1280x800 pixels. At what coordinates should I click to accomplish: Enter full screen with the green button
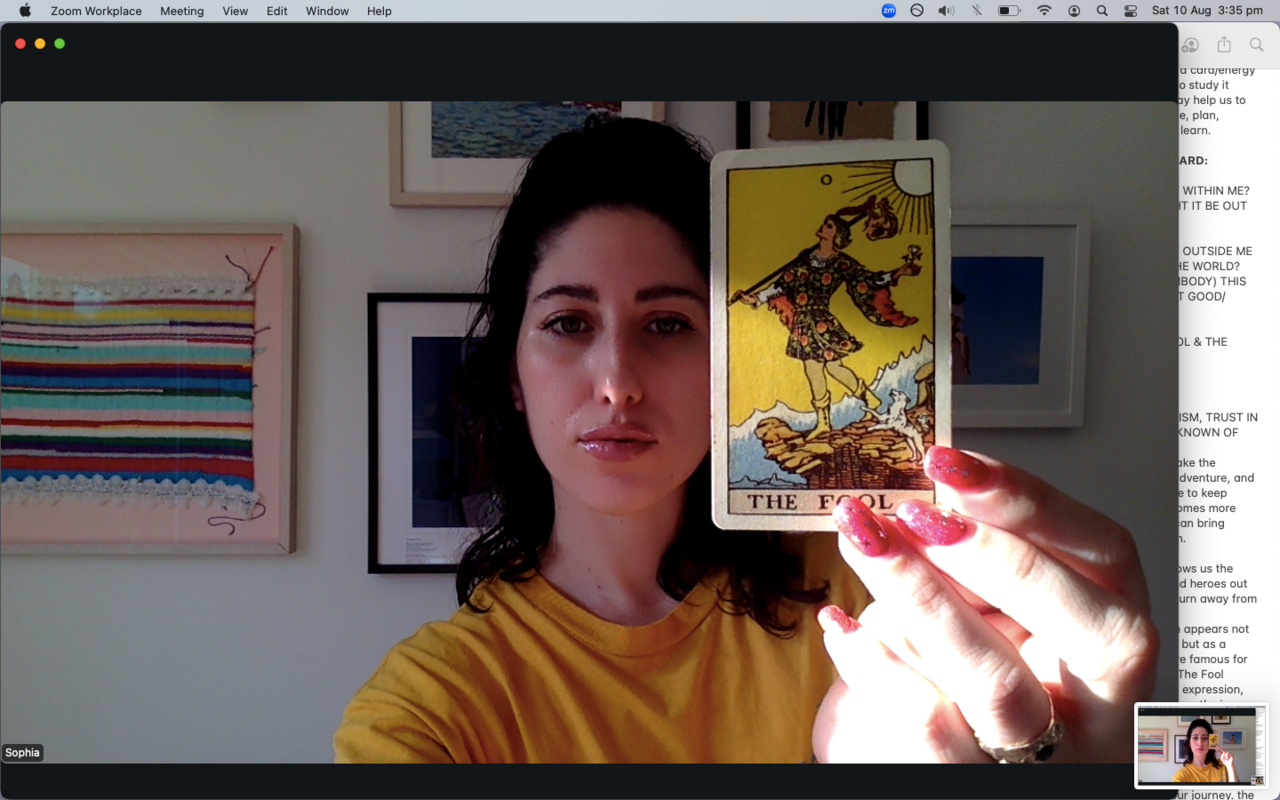point(60,44)
